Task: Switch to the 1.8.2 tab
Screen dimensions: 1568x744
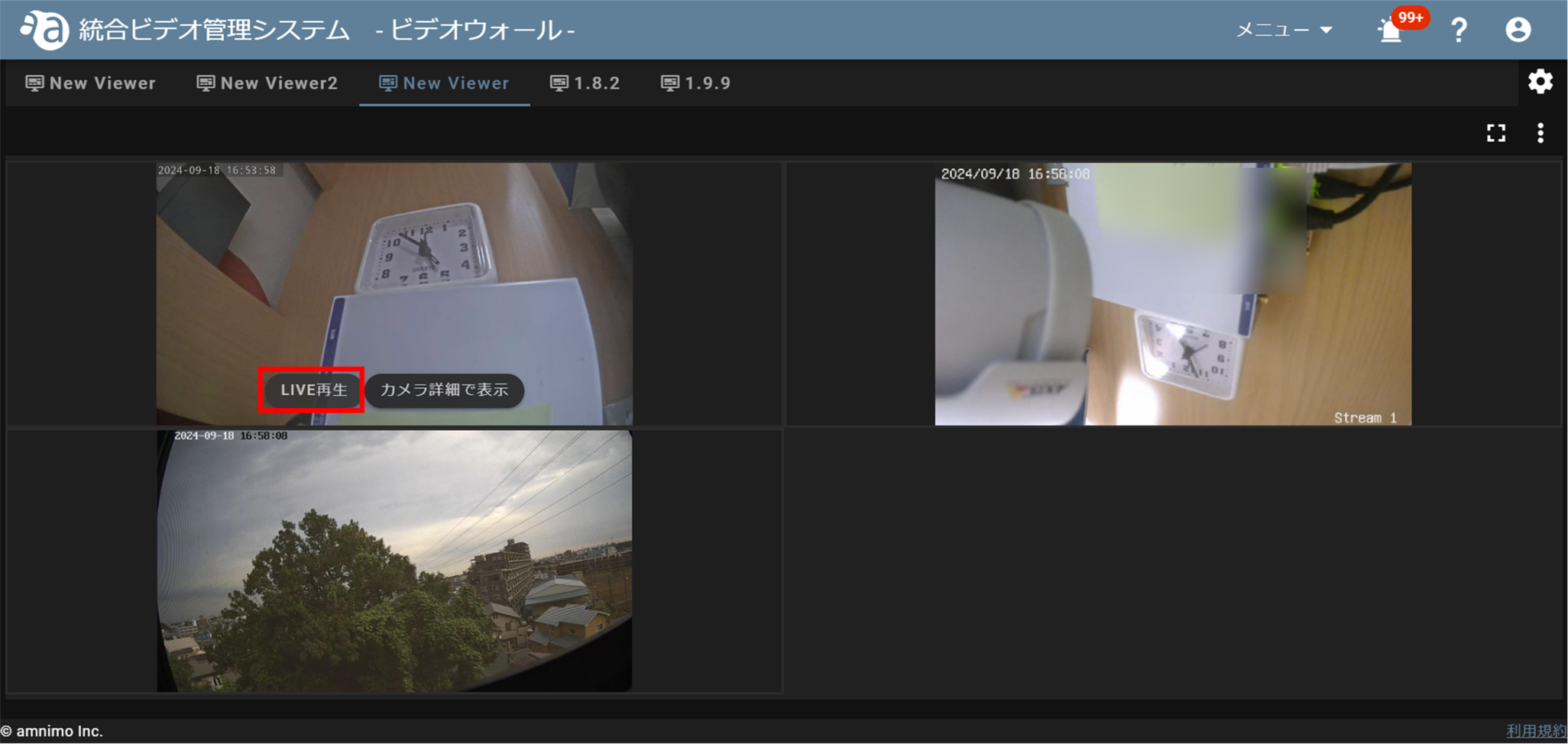Action: coord(585,83)
